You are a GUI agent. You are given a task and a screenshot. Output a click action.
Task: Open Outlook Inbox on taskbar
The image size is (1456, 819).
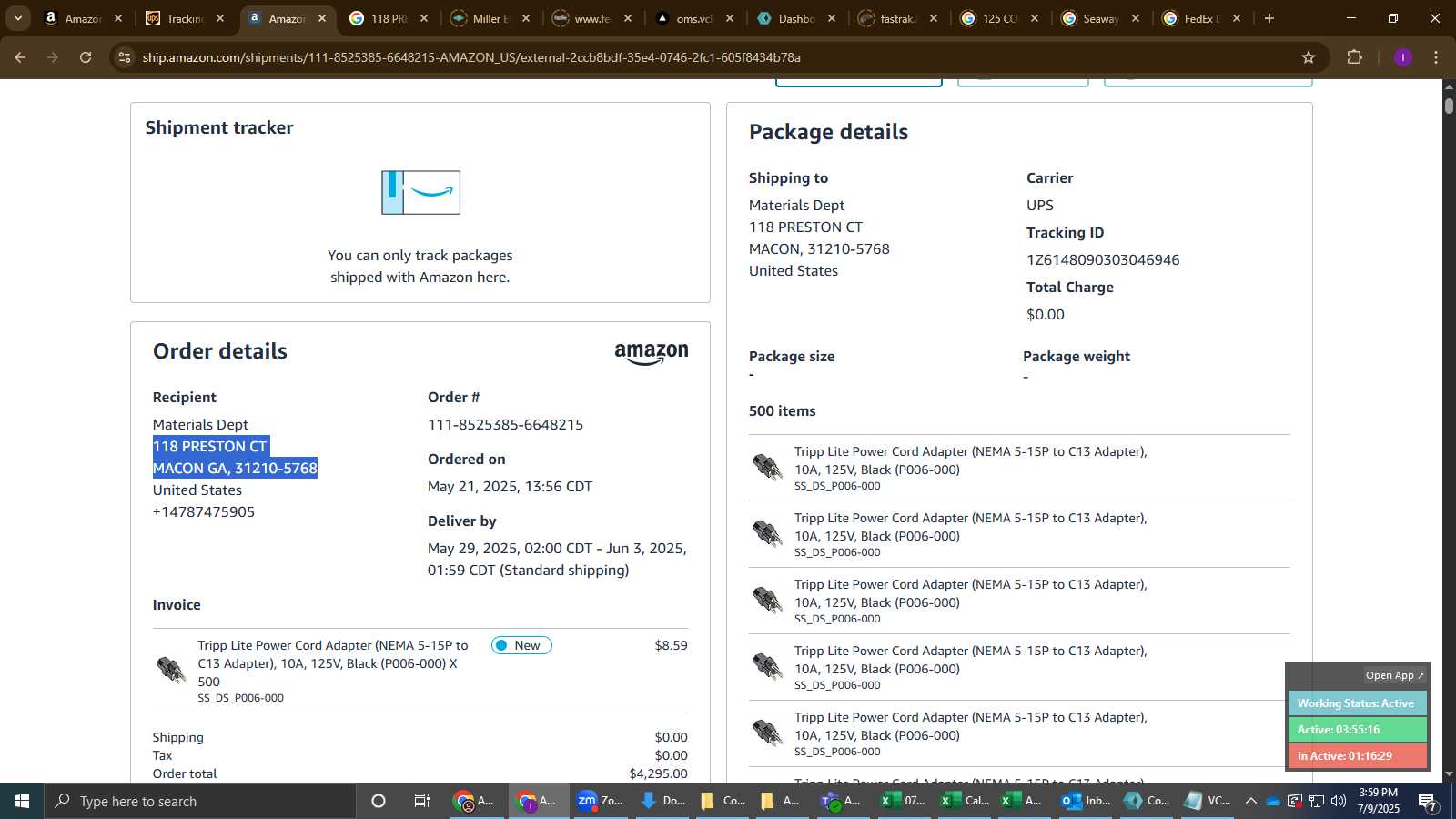point(1087,801)
